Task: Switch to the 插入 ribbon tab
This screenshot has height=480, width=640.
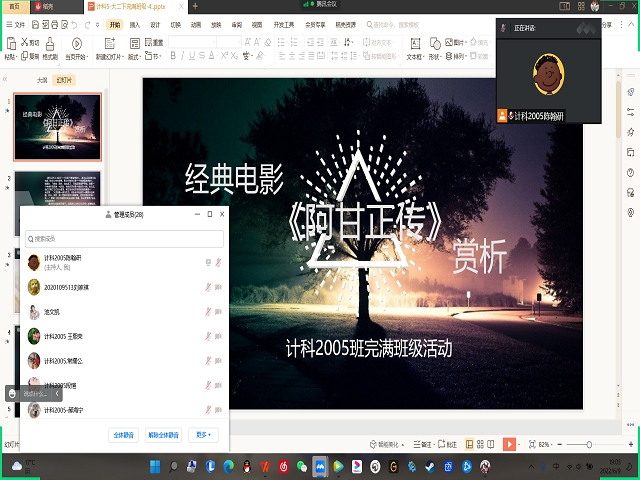Action: pos(135,25)
